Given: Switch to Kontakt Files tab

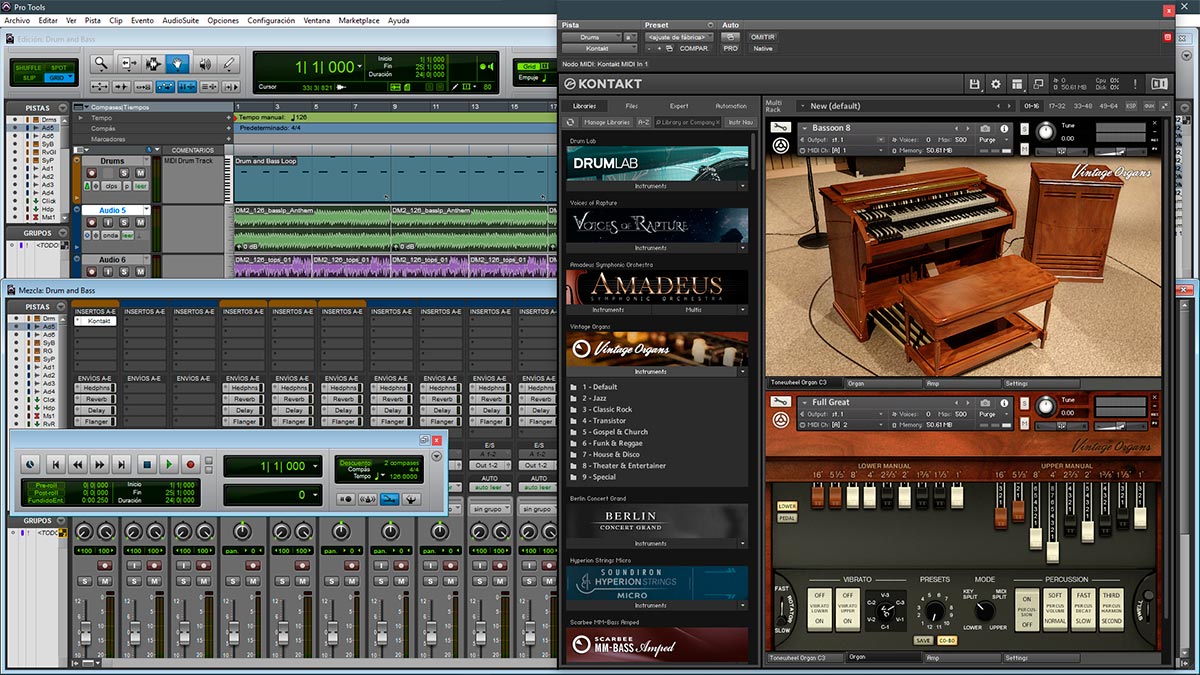Looking at the screenshot, I should pos(632,106).
